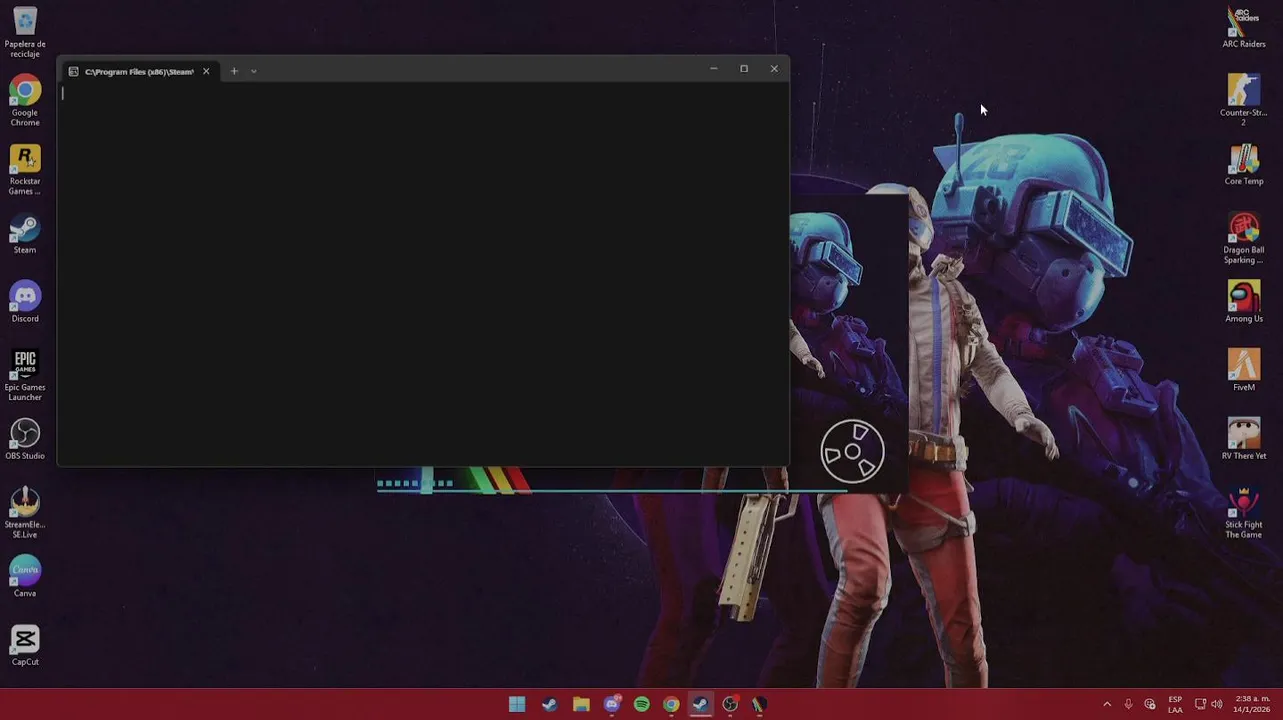Close the Steam terminal tab with its X
The image size is (1283, 720).
[x=206, y=71]
